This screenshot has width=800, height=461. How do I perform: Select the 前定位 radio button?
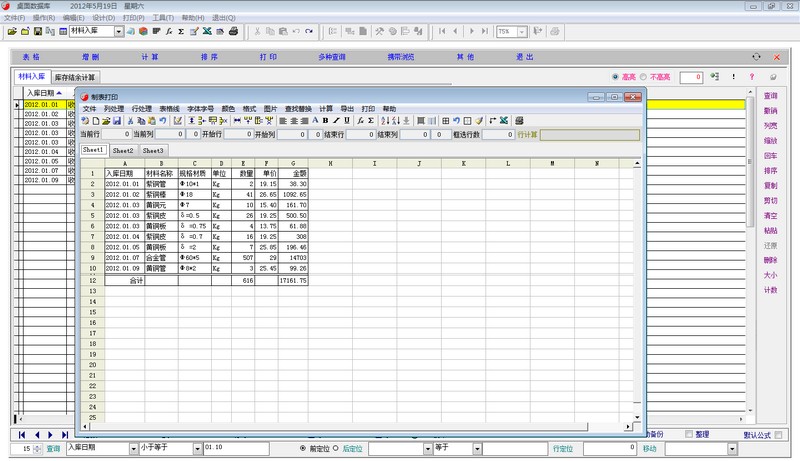coord(303,449)
